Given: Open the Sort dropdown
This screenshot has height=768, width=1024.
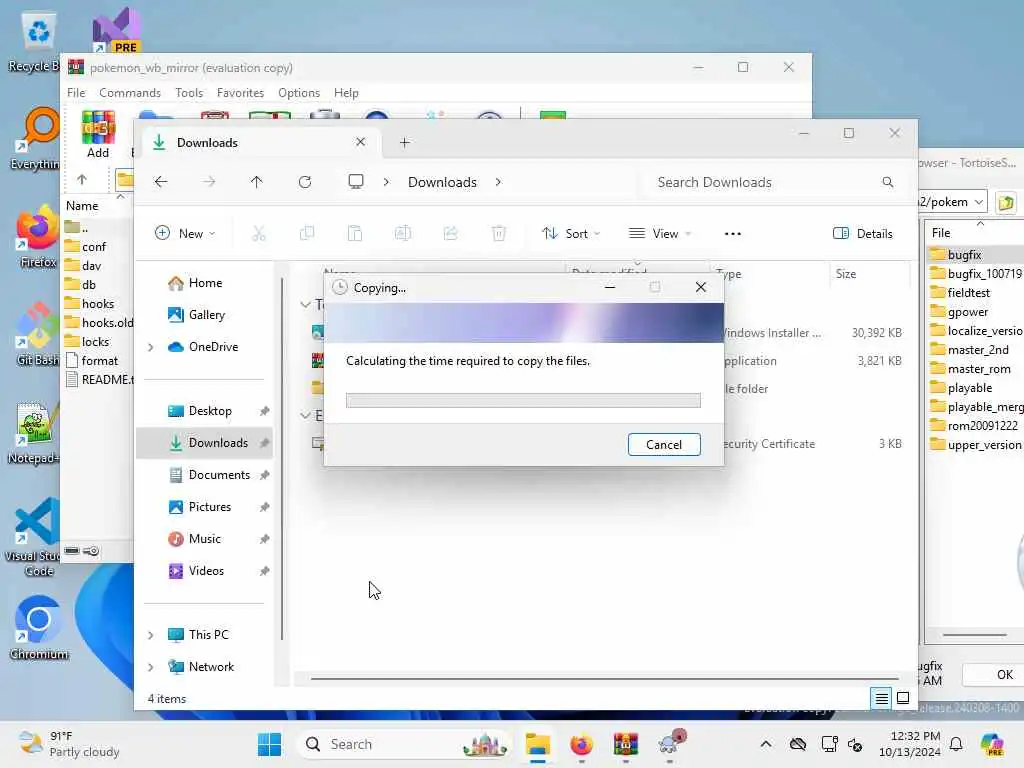Looking at the screenshot, I should (571, 234).
